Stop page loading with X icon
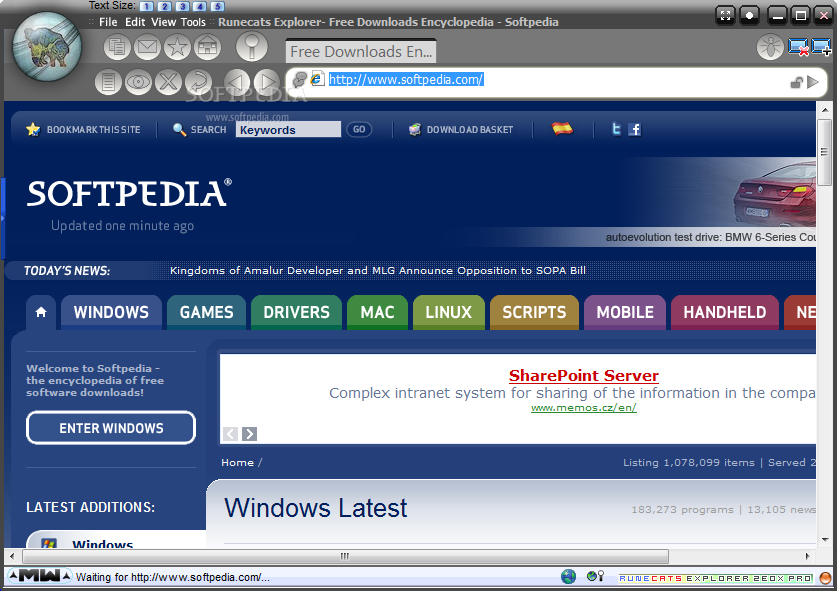This screenshot has width=837, height=591. coord(168,82)
